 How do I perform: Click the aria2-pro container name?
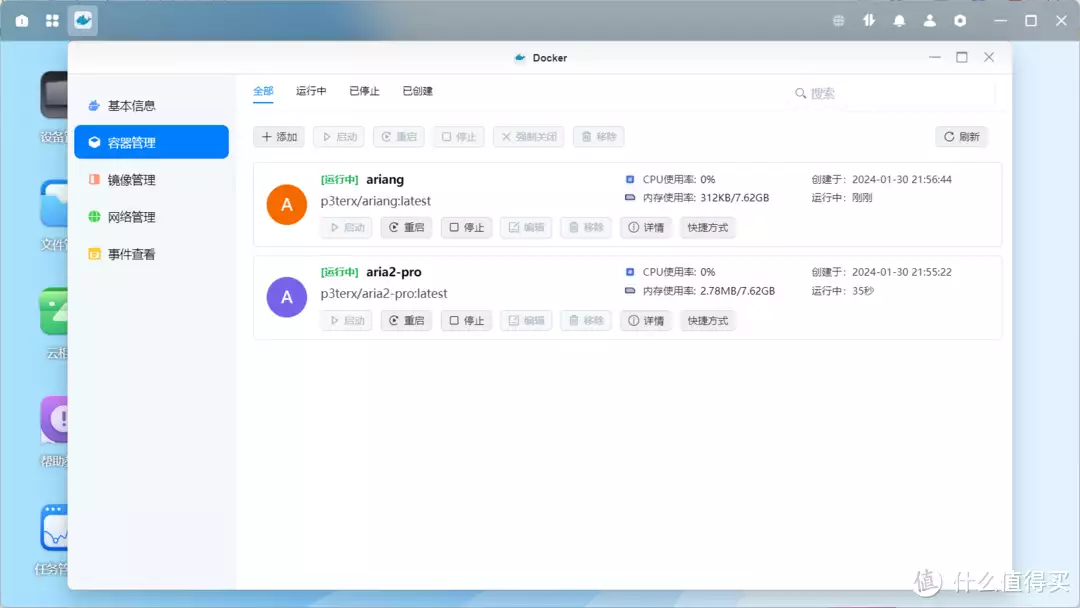tap(393, 272)
